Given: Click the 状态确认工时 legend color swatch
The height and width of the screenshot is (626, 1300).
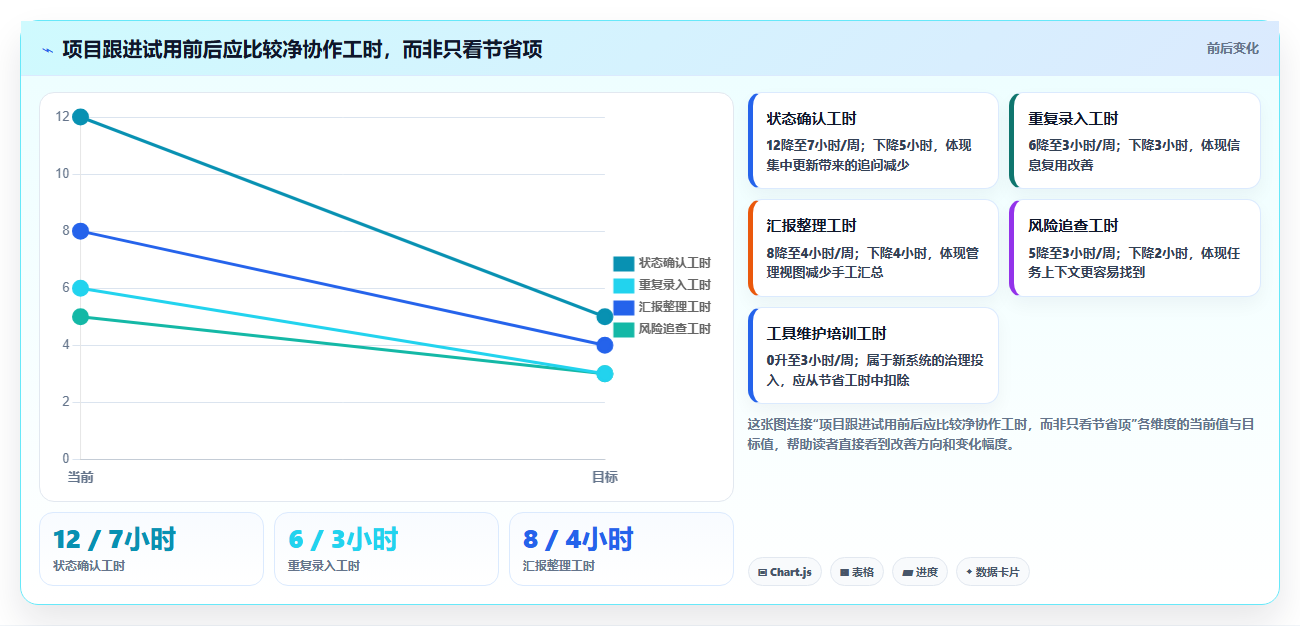Looking at the screenshot, I should click(624, 263).
